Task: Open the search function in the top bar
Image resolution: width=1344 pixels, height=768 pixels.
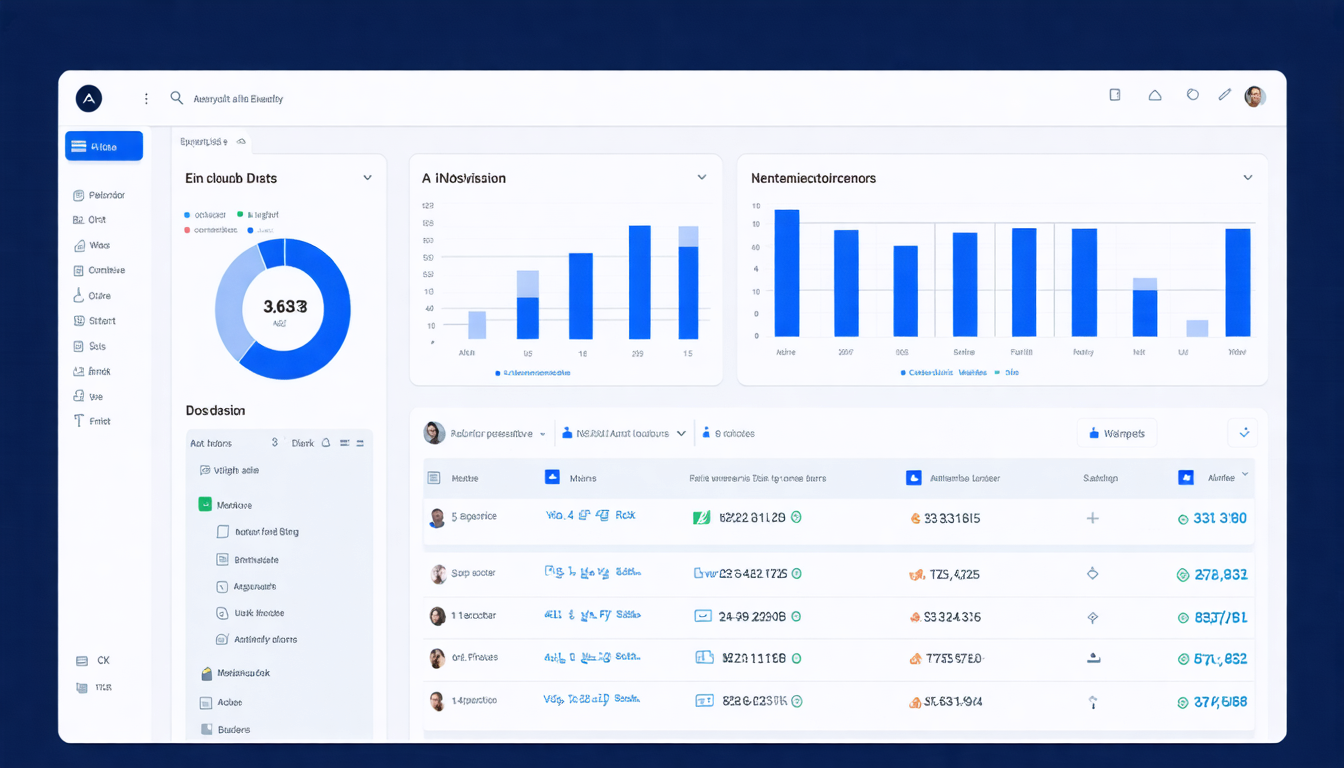Action: point(177,98)
